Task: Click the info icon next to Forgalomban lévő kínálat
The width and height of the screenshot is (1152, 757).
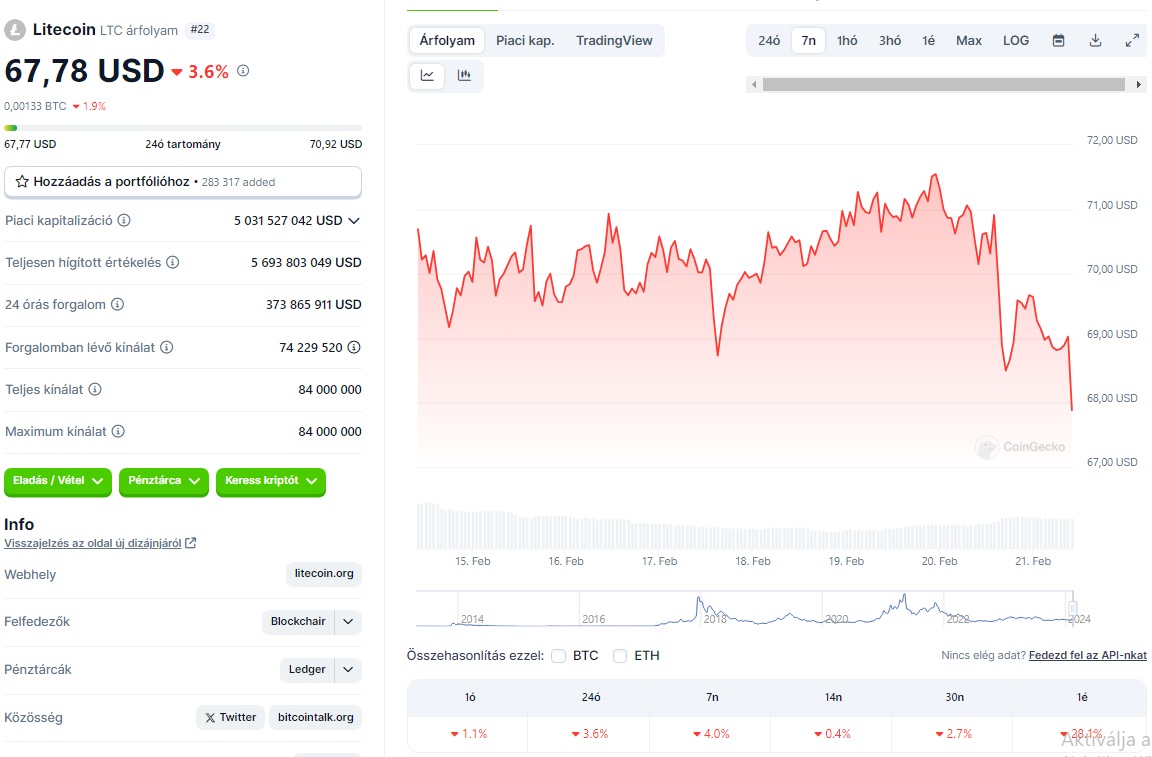Action: click(x=167, y=347)
